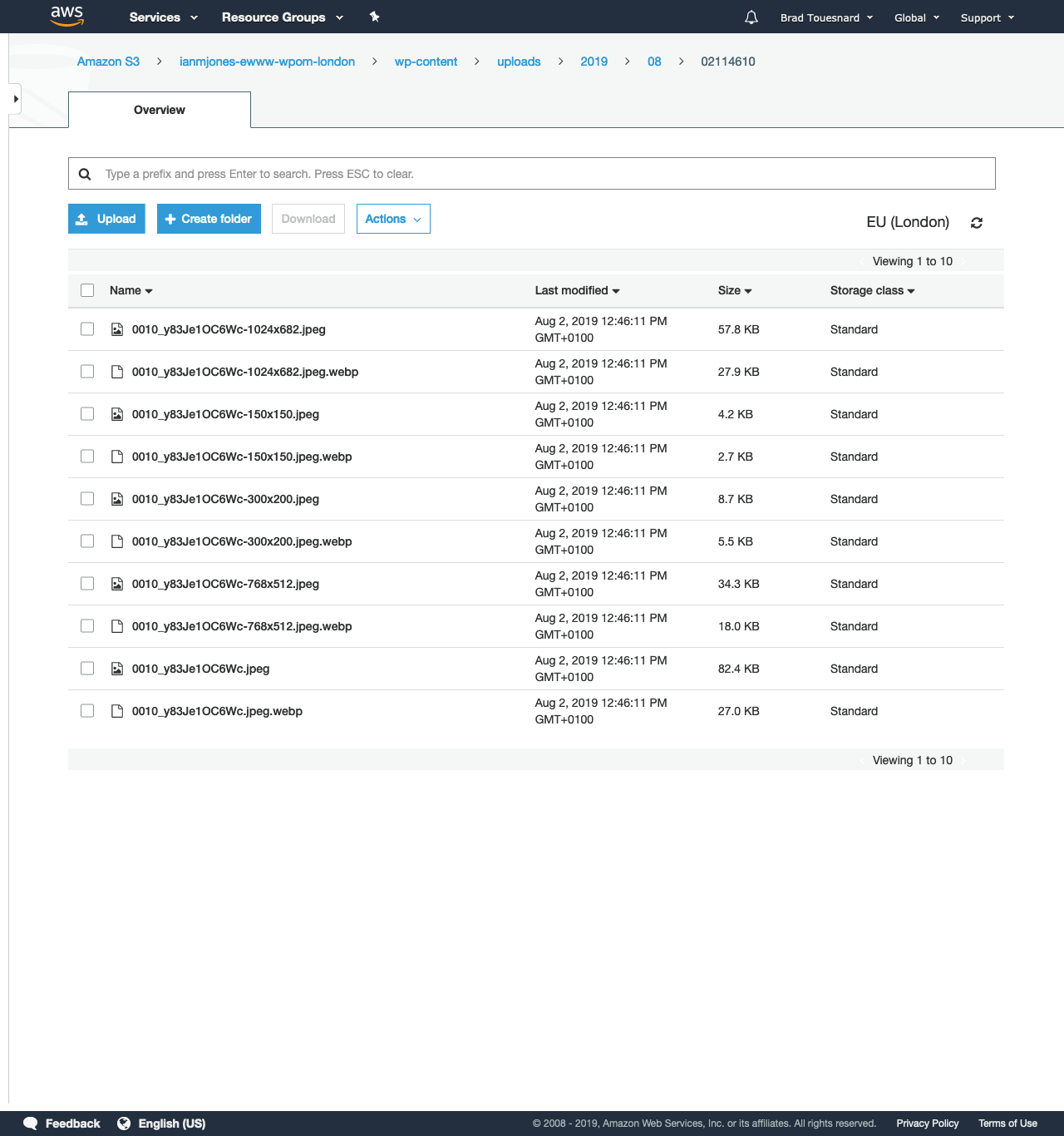The height and width of the screenshot is (1136, 1064).
Task: Check the box for 0010_y83Je1OC6Wc-768x512.jpeg.webp
Action: (x=87, y=626)
